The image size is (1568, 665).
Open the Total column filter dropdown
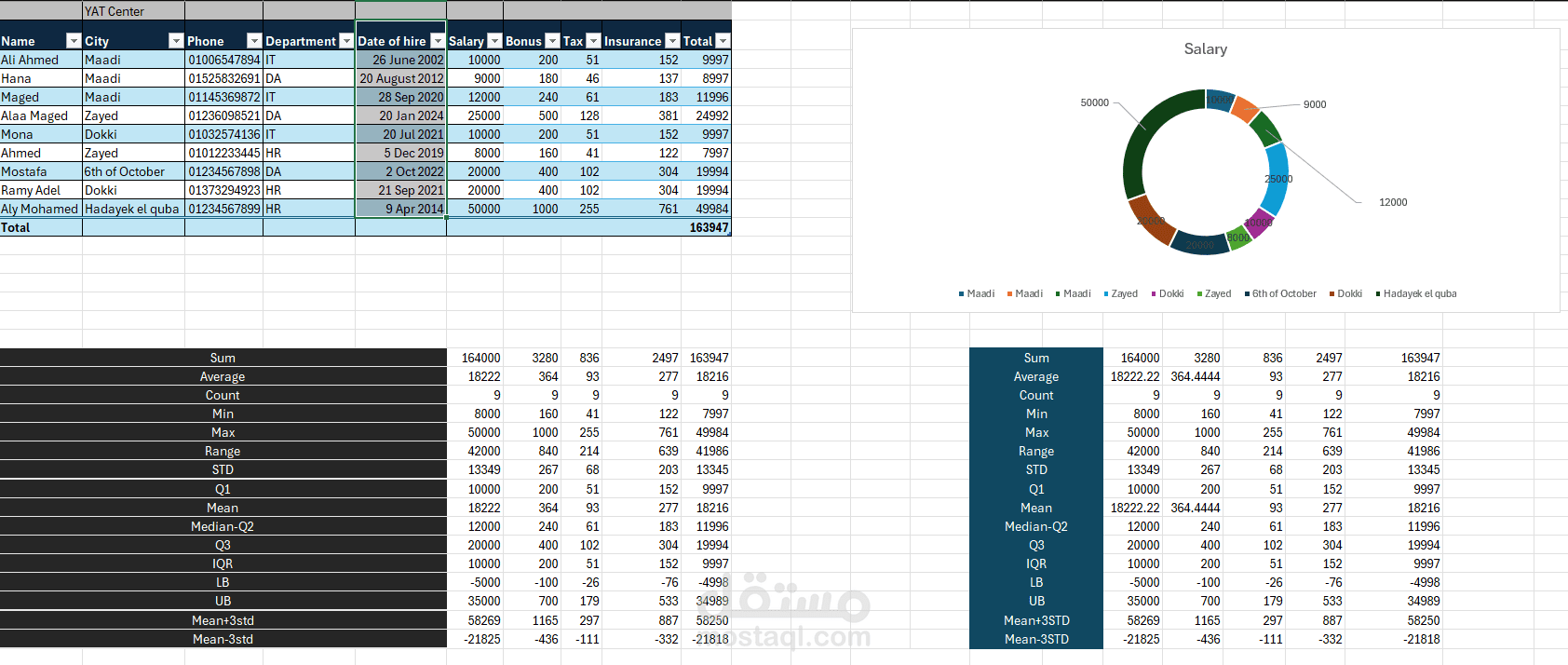coord(723,41)
